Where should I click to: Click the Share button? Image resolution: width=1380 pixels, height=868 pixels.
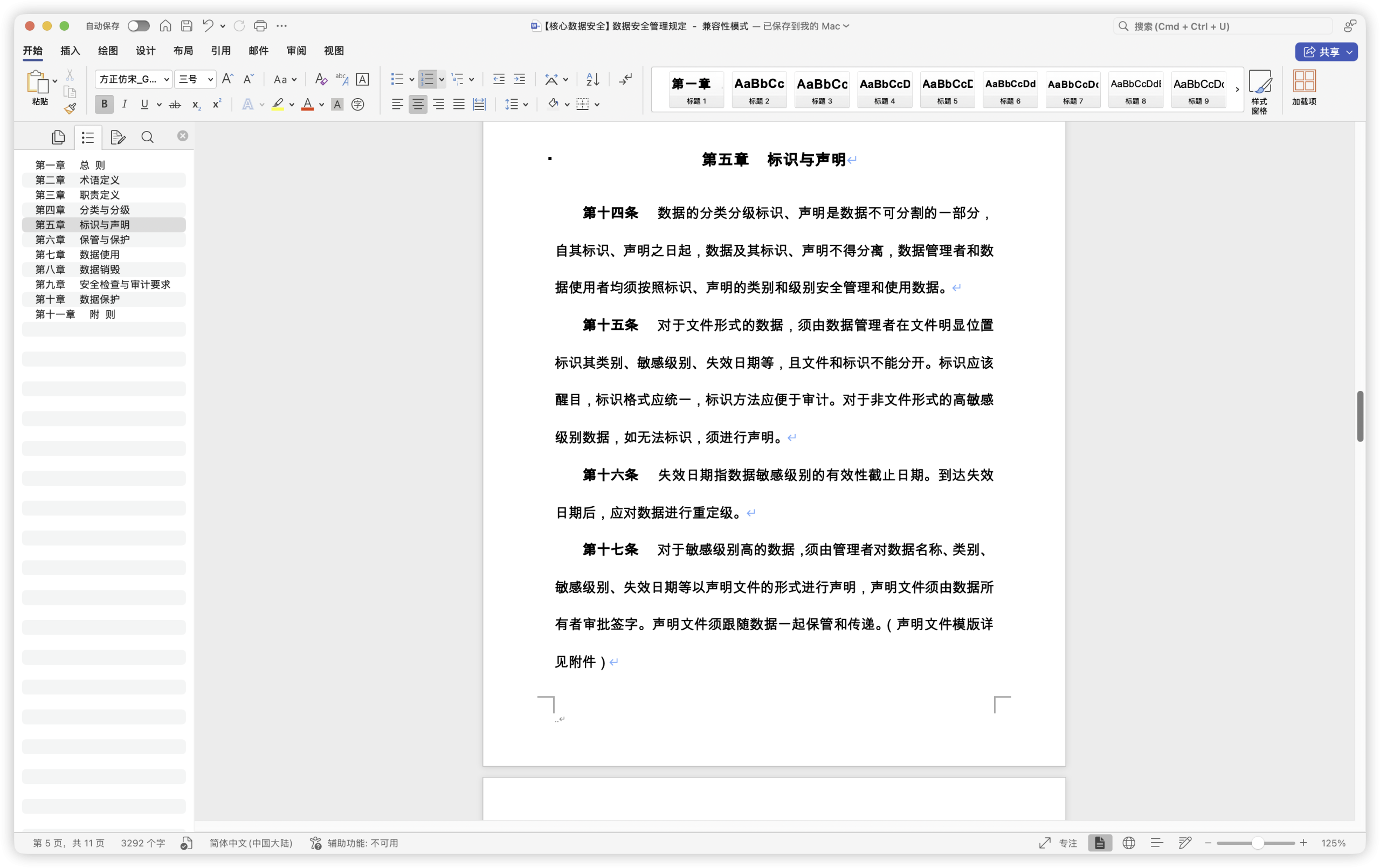coord(1320,52)
